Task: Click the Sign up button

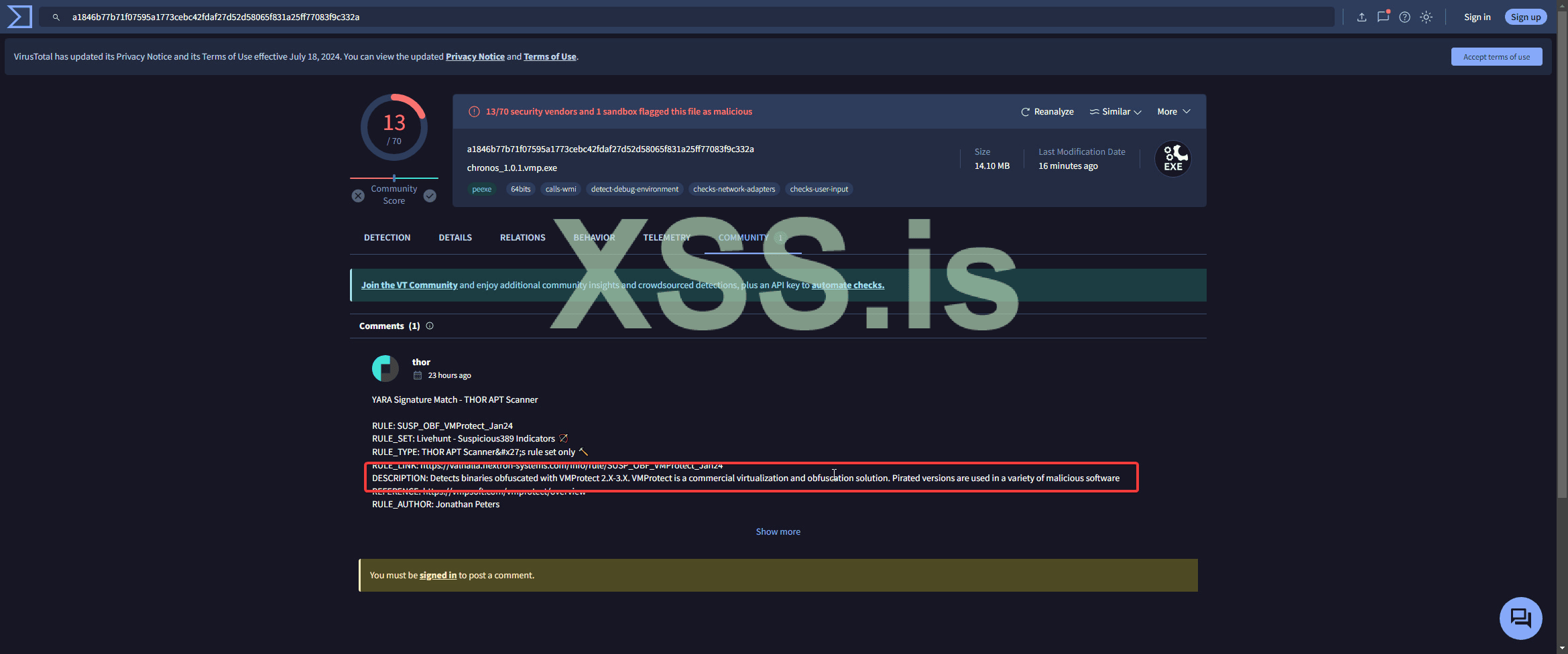Action: (x=1526, y=17)
